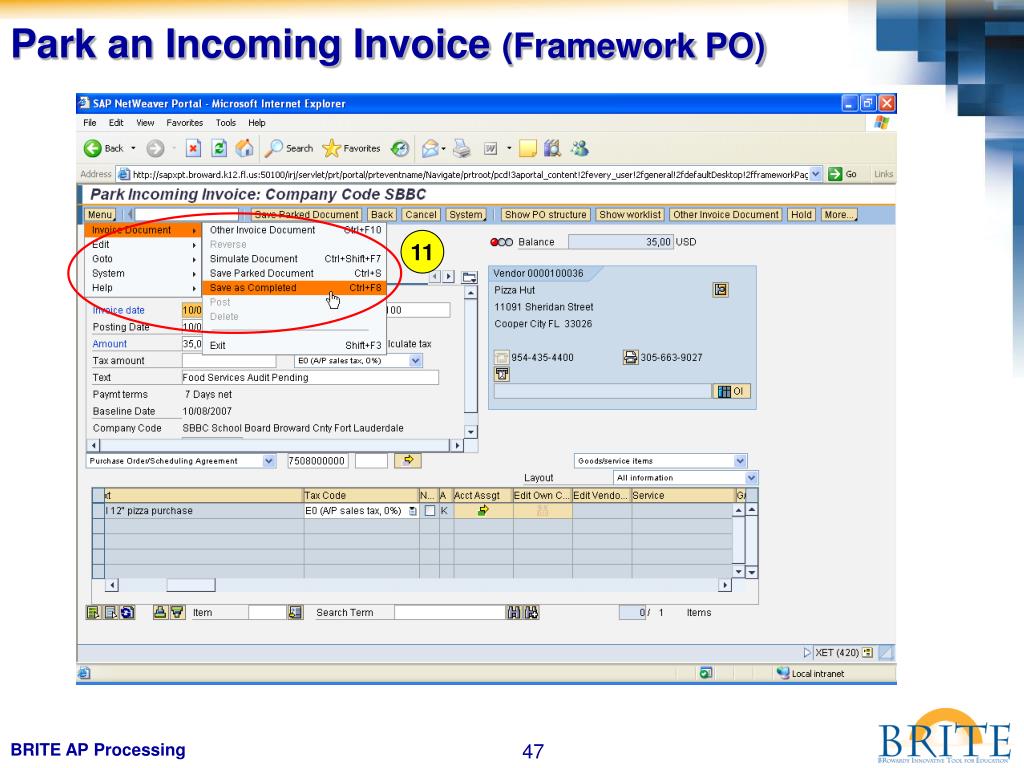Click the browser Refresh icon
This screenshot has width=1024, height=768.
[x=219, y=149]
